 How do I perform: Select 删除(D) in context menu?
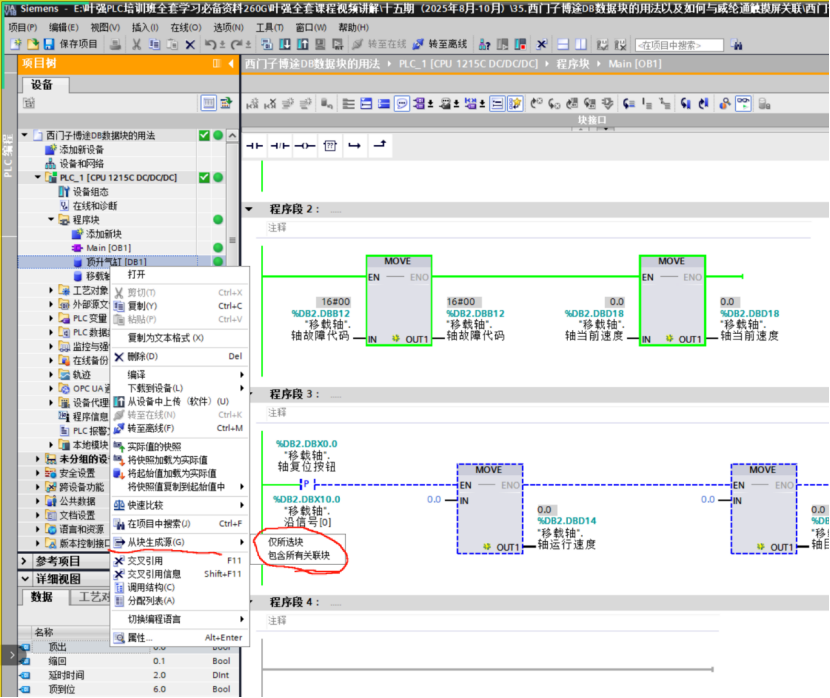click(x=180, y=357)
